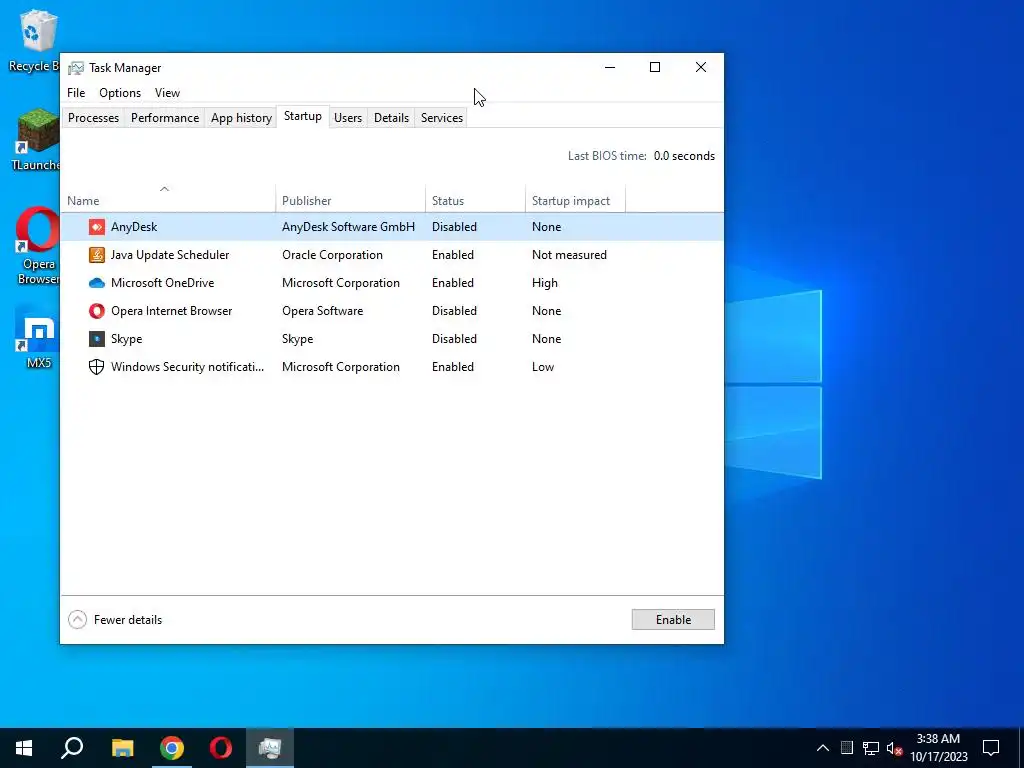Screen dimensions: 1024x768
Task: Select the Opera Browser desktop shortcut
Action: click(x=38, y=246)
